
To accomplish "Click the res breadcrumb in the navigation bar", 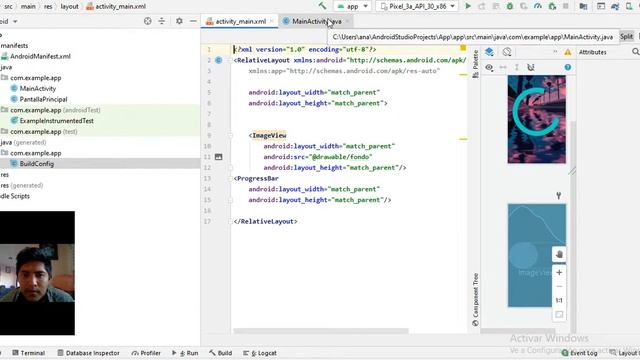I will coord(48,6).
